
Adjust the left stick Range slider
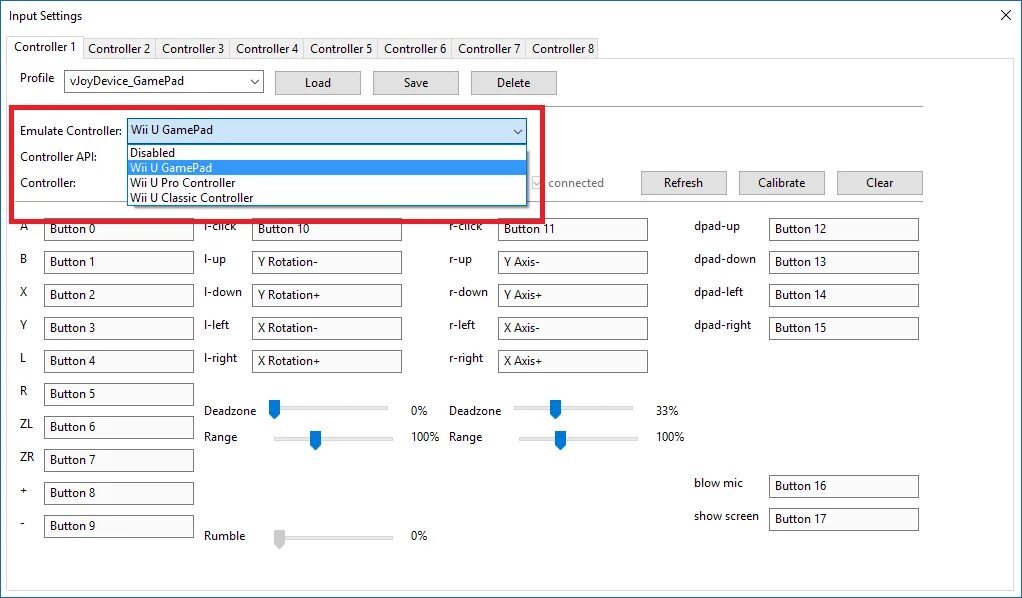pyautogui.click(x=315, y=440)
